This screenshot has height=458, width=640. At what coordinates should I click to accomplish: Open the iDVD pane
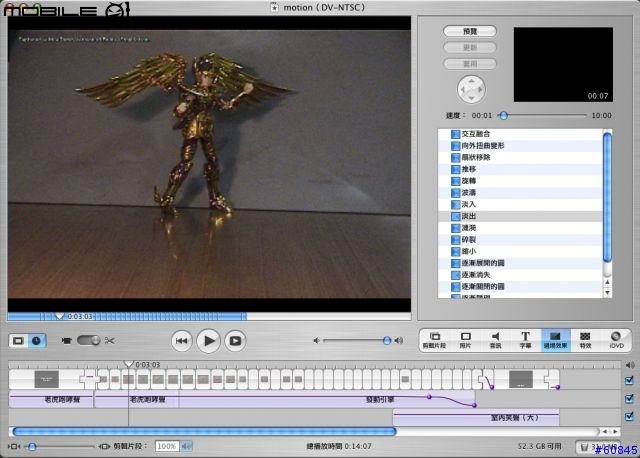point(616,340)
